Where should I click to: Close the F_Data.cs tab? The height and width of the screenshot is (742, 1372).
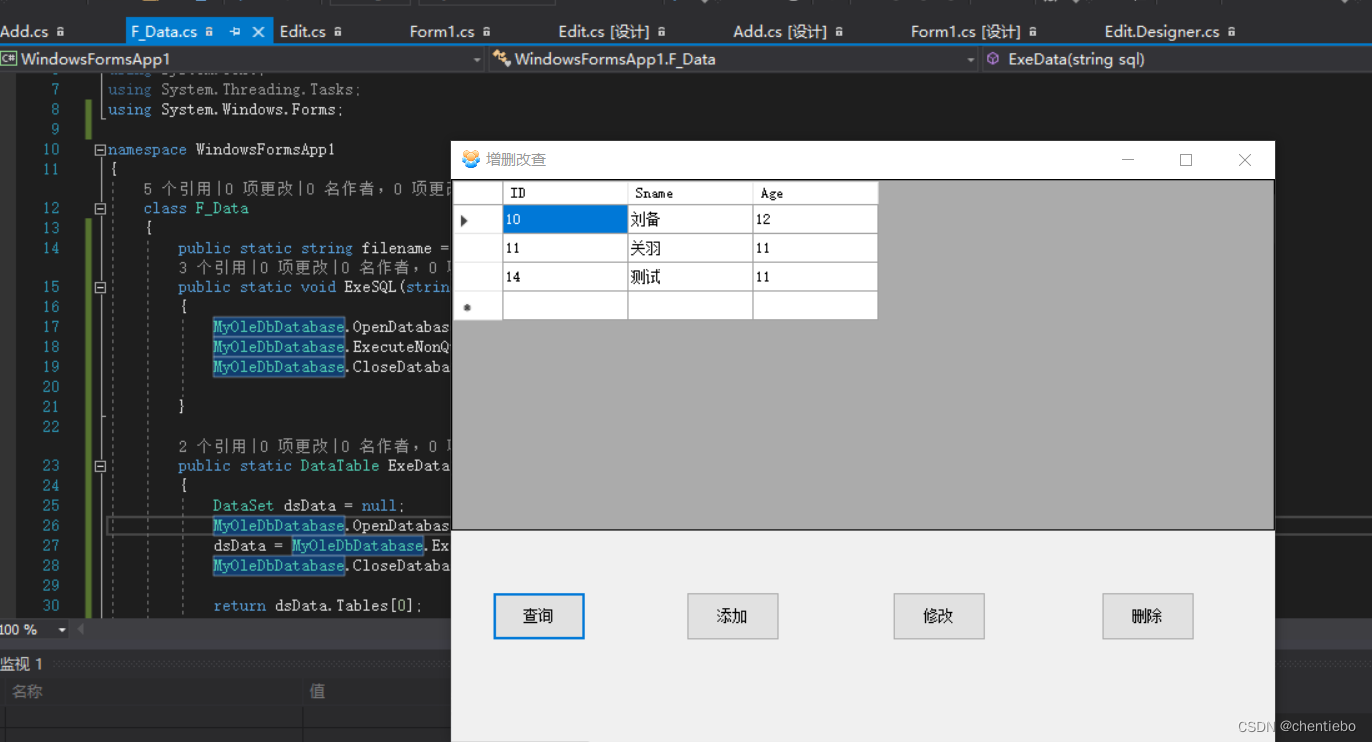(258, 32)
